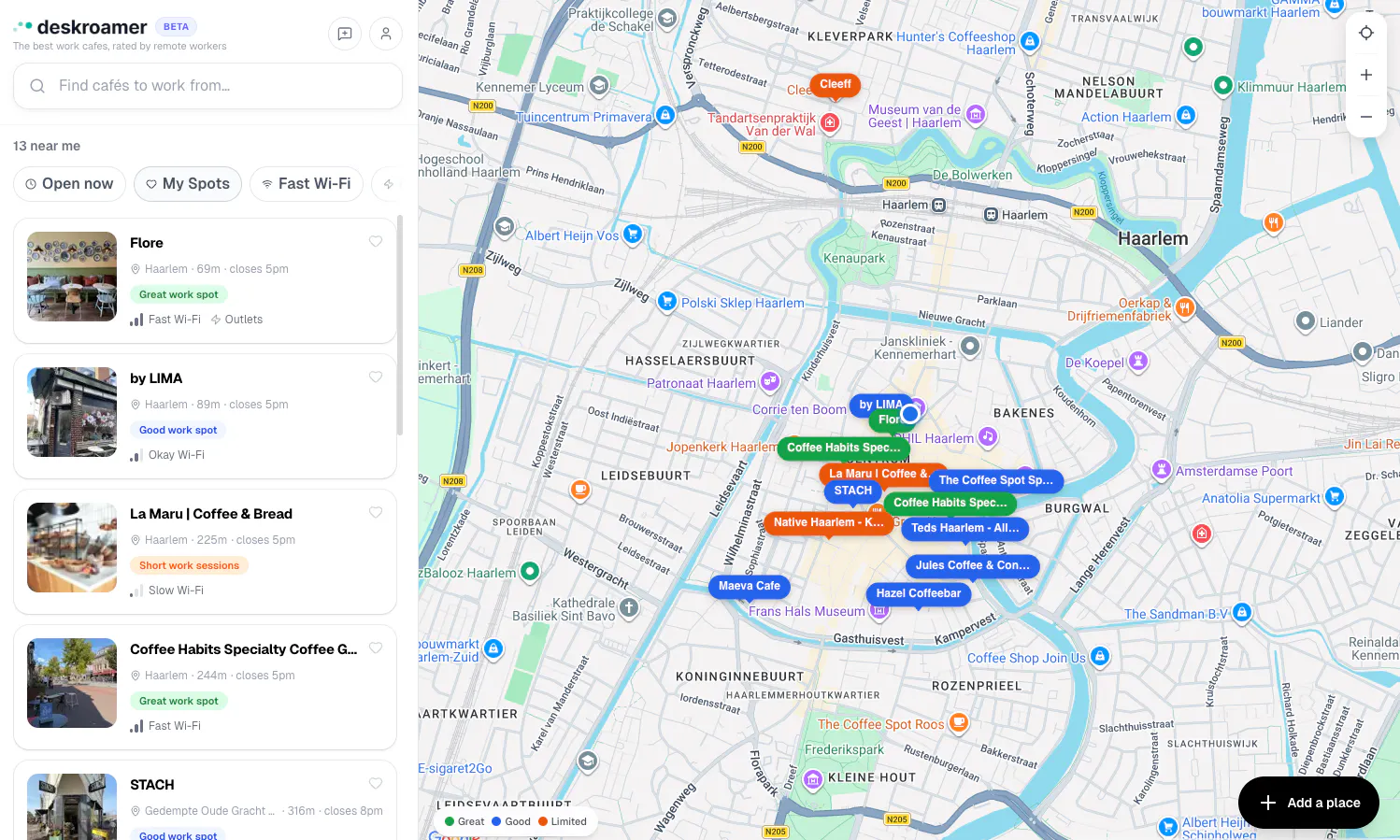Favorite Flore with its heart icon

coord(376,242)
